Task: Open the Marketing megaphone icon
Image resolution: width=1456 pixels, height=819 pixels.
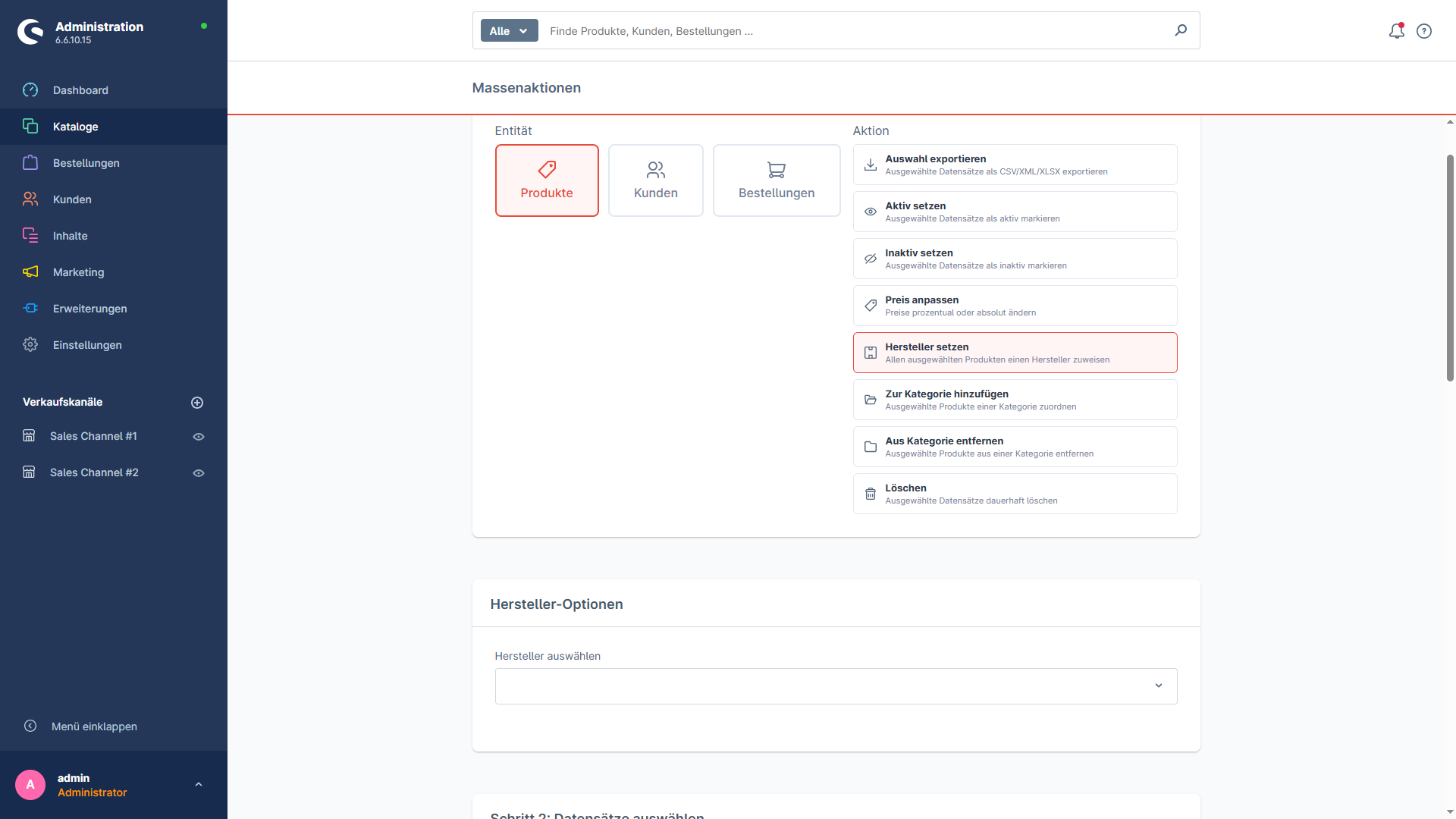Action: 30,271
